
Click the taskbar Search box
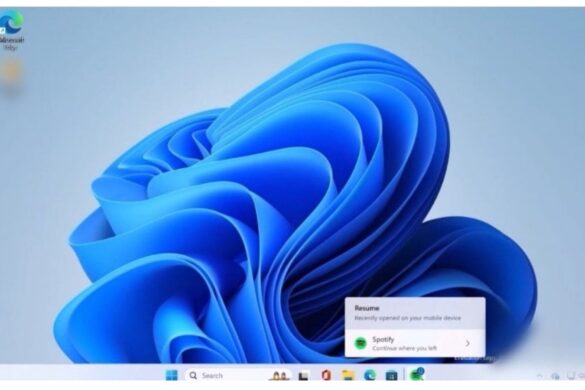[238, 375]
